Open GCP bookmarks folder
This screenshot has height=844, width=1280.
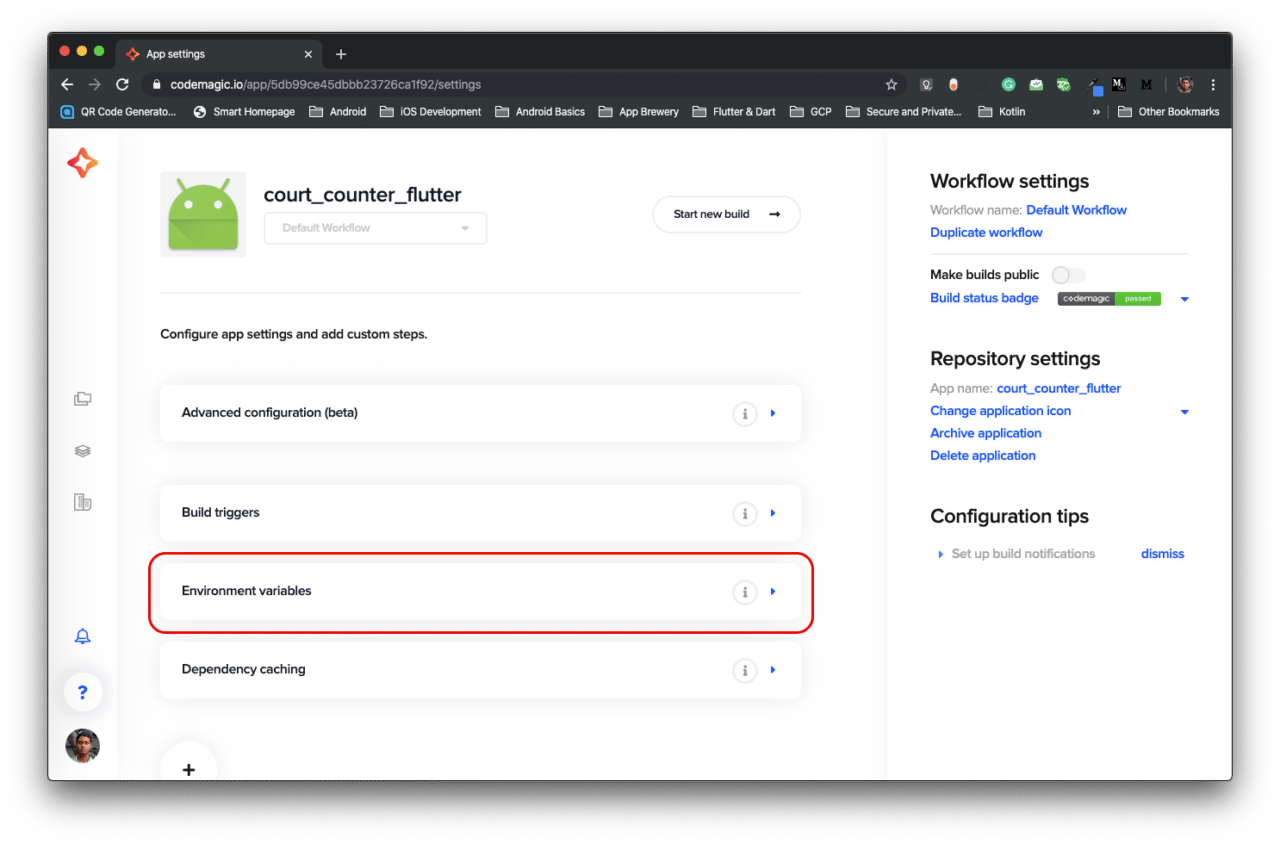pos(811,112)
